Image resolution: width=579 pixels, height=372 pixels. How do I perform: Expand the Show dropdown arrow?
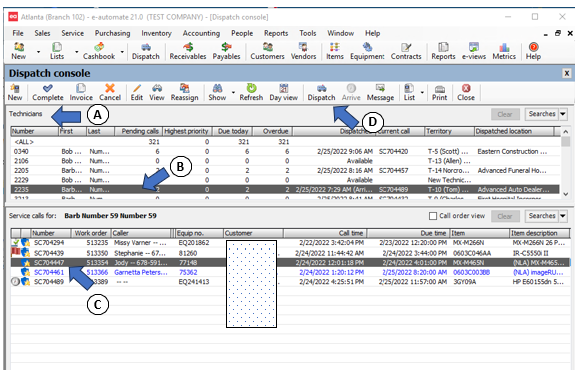[x=233, y=92]
